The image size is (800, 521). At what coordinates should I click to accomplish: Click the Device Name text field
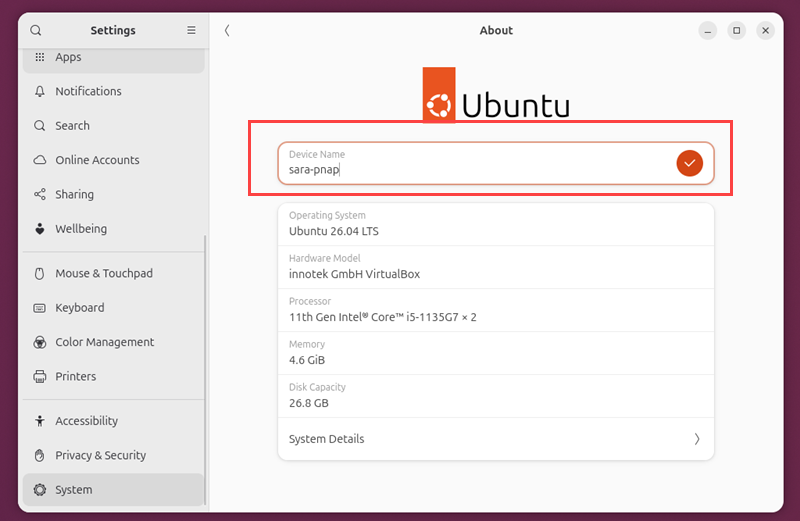(x=495, y=163)
